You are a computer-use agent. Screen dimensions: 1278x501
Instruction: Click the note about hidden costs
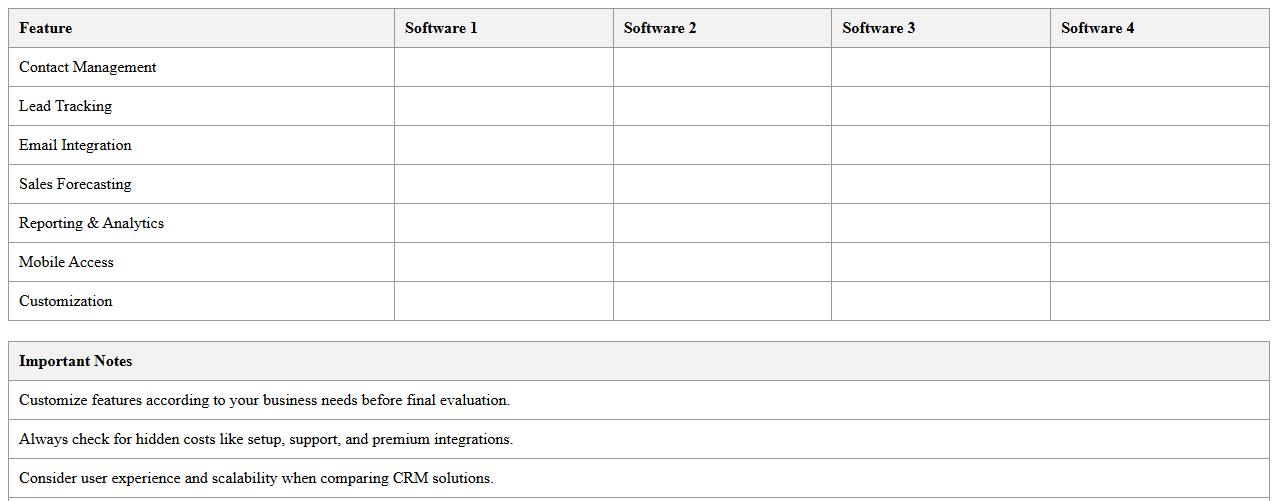coord(266,439)
